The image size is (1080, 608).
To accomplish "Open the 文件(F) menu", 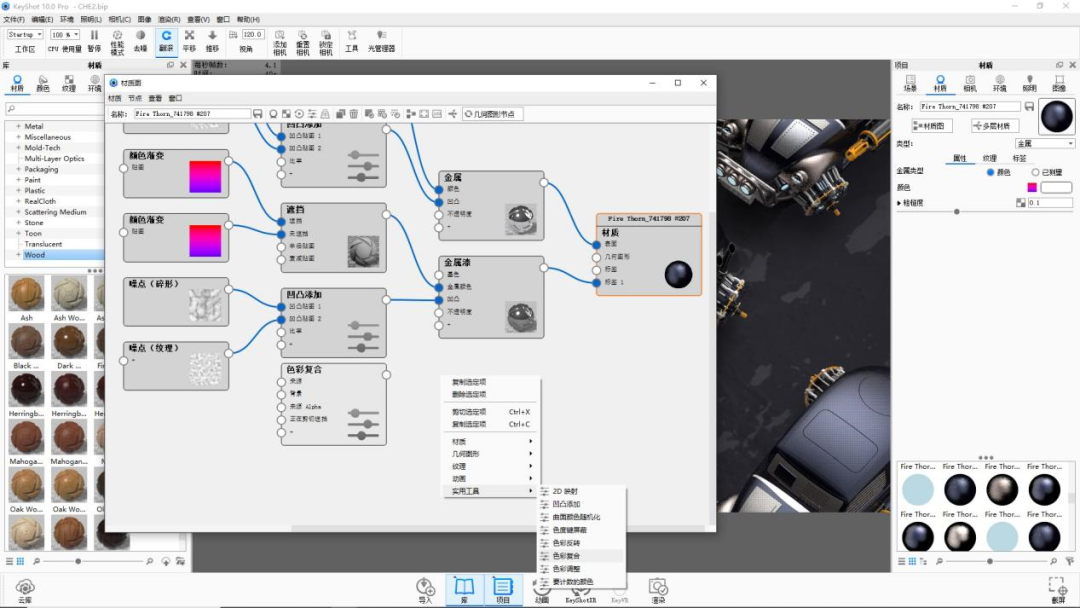I will [x=14, y=19].
